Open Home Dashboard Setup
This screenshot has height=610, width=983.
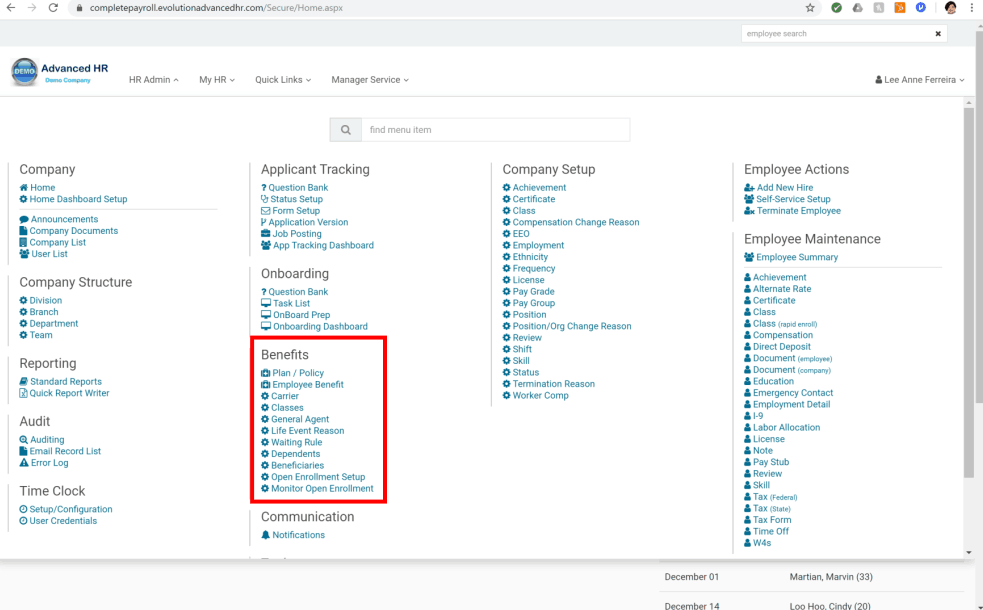[x=78, y=199]
